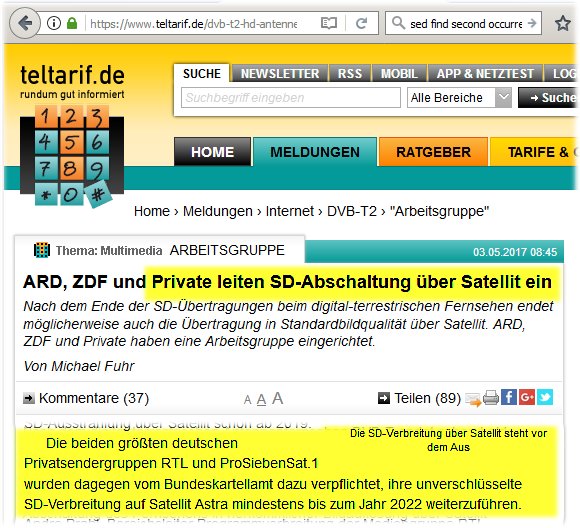Click the teltarif.de site title
580x528 pixels.
[x=72, y=75]
